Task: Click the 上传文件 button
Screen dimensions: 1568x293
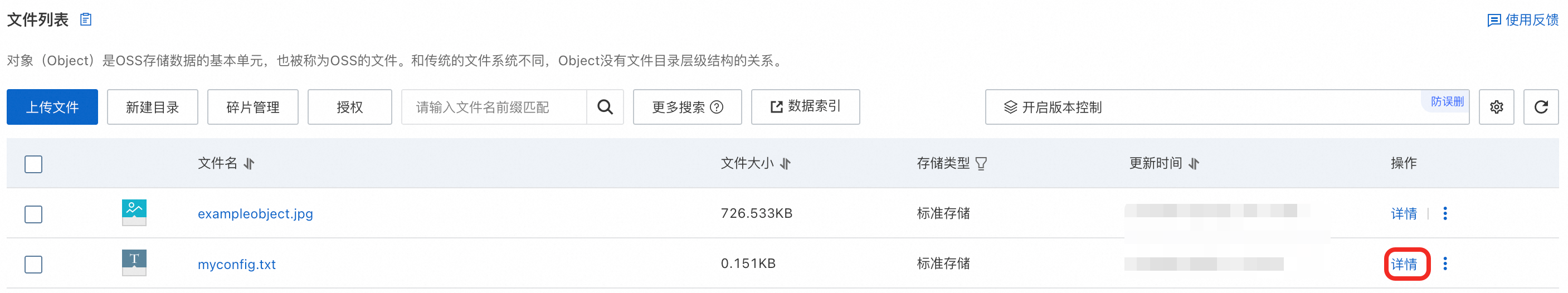Action: tap(52, 107)
